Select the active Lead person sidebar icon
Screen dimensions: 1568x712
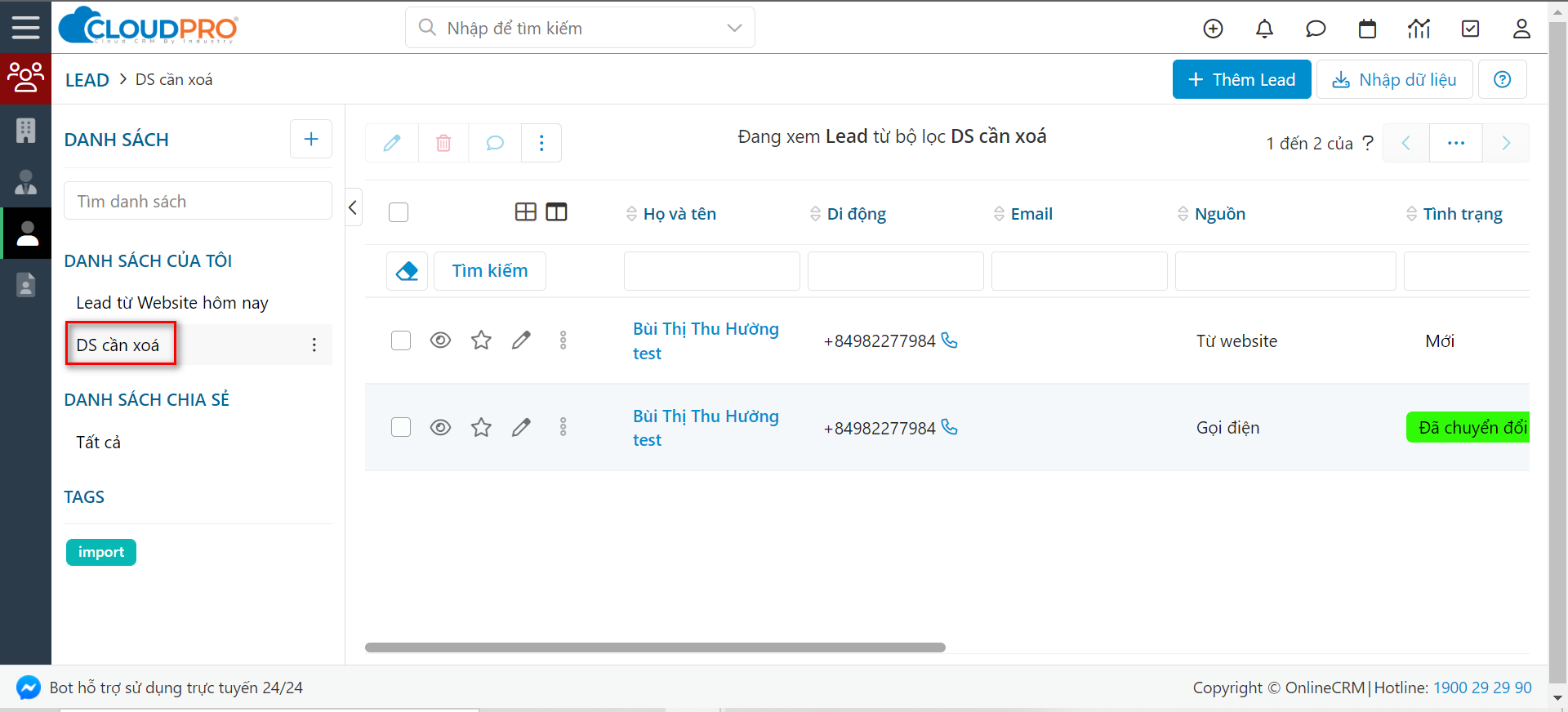[27, 234]
